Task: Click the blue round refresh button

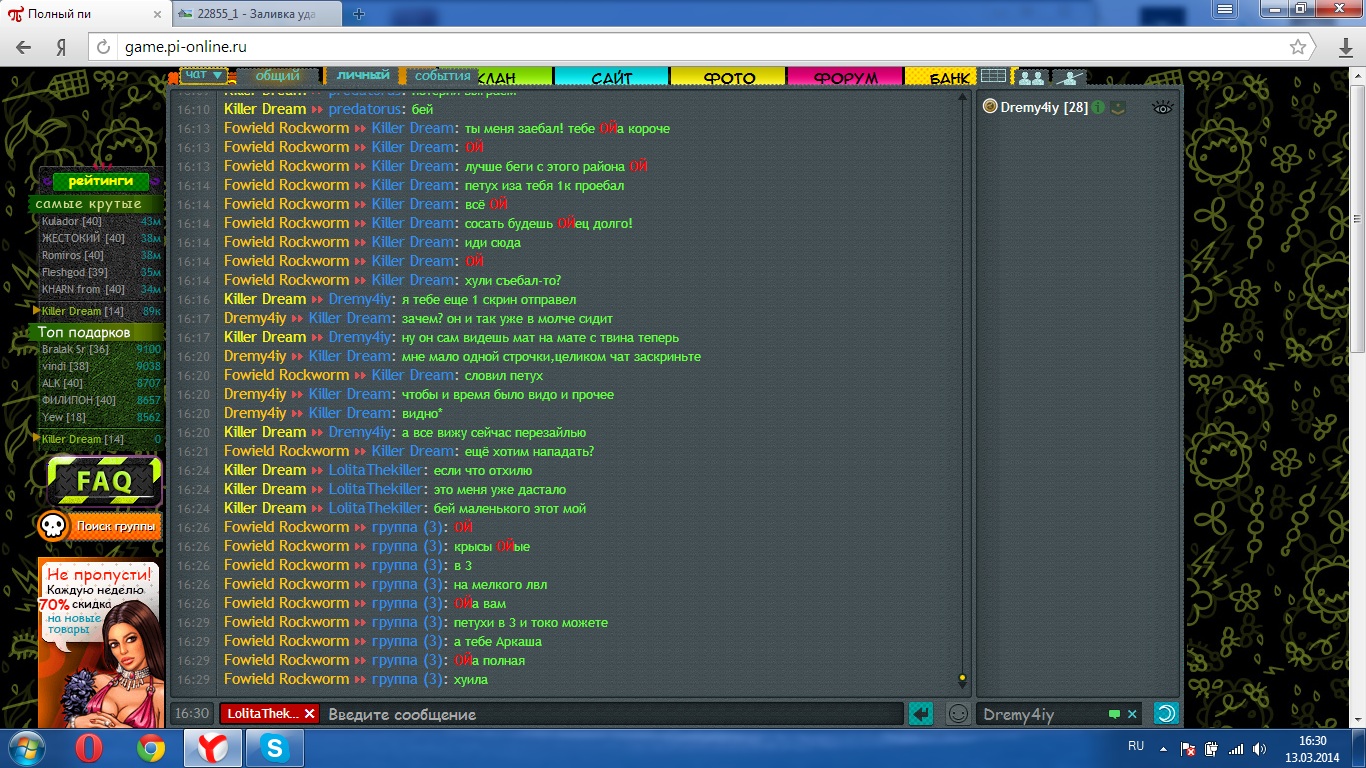Action: point(1166,714)
